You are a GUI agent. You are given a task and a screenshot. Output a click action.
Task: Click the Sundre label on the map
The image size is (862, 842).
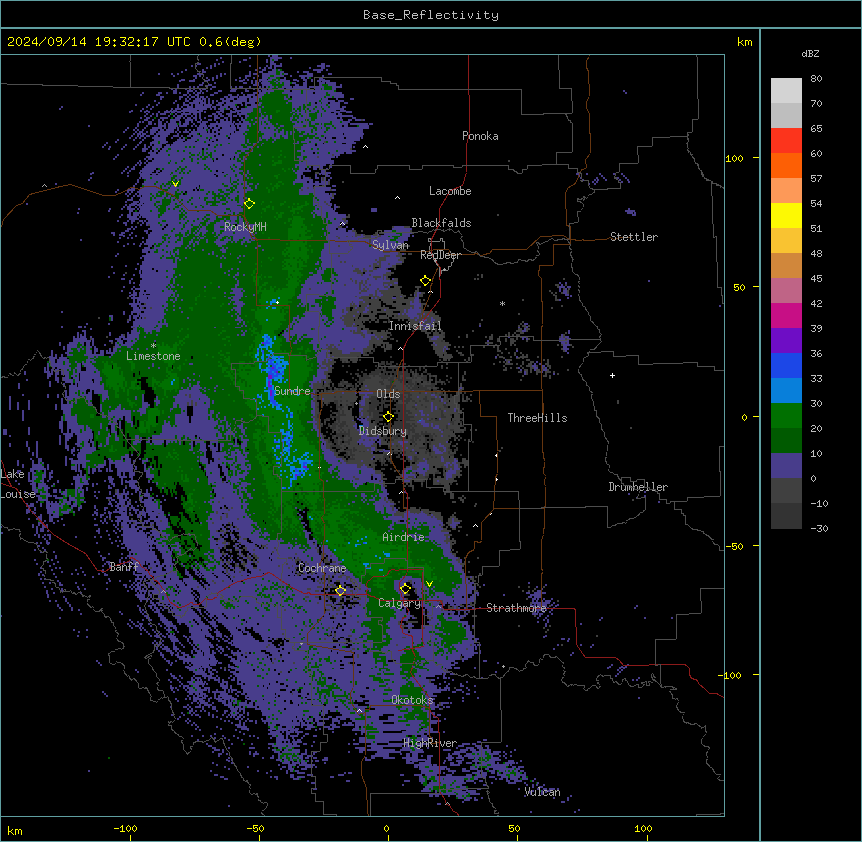pos(292,391)
